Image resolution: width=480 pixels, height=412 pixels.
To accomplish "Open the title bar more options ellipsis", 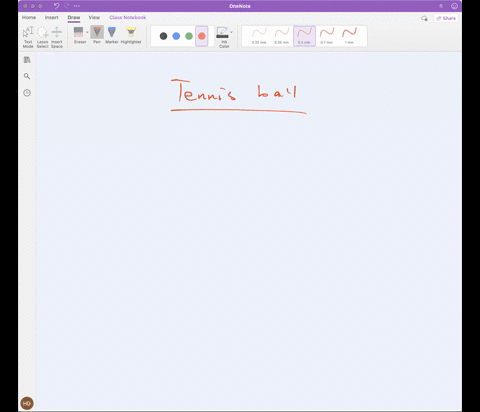I will tap(77, 6).
